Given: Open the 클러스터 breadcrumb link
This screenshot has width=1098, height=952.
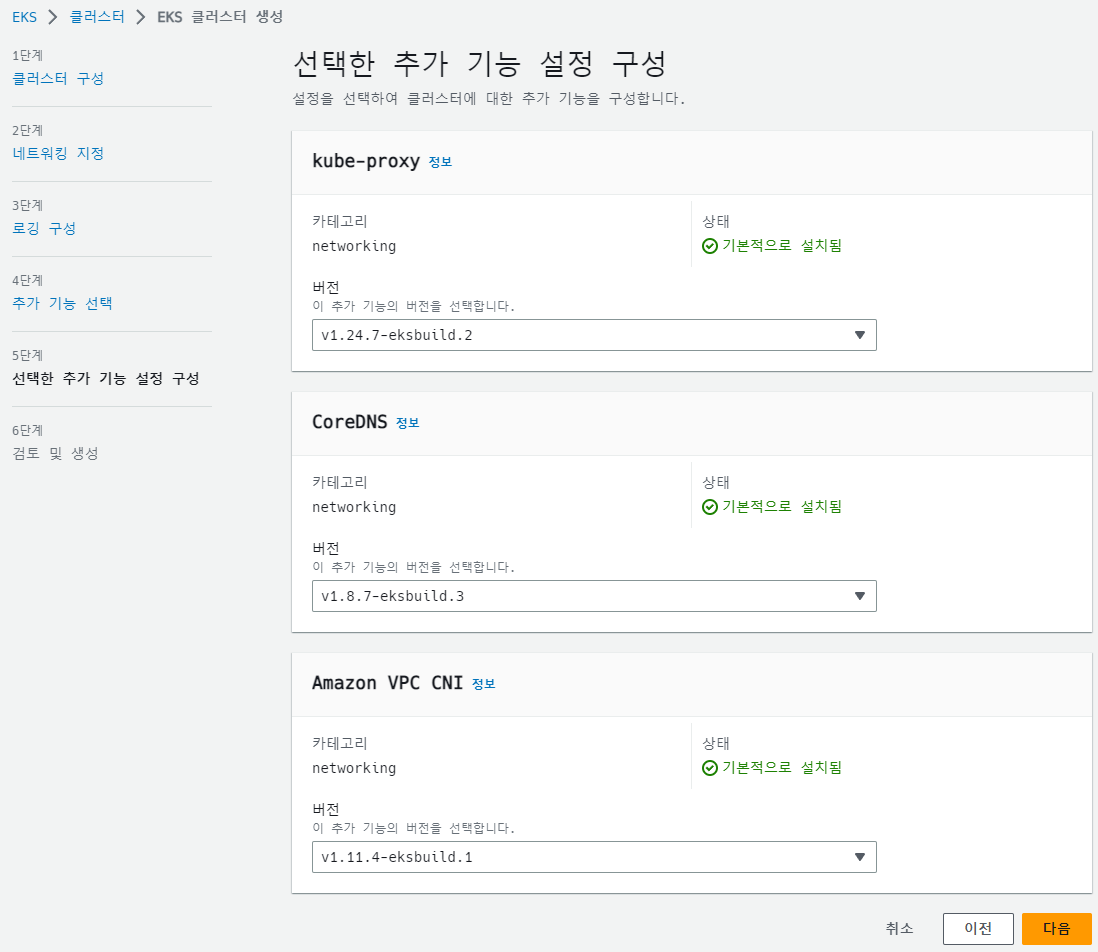Looking at the screenshot, I should click(97, 17).
